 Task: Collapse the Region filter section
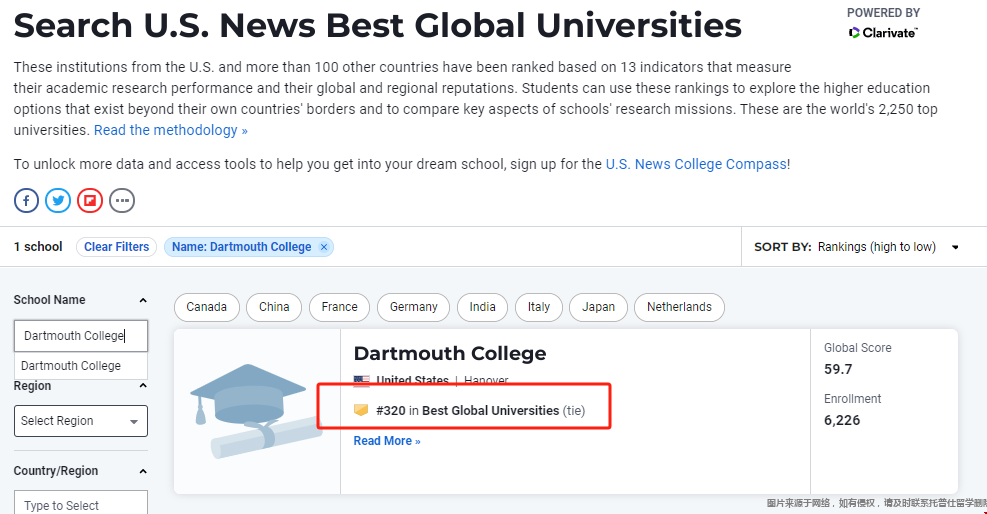coord(143,386)
